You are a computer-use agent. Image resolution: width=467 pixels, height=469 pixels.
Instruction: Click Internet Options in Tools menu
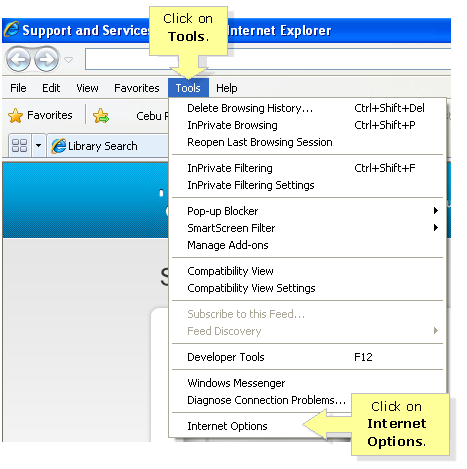pyautogui.click(x=227, y=426)
